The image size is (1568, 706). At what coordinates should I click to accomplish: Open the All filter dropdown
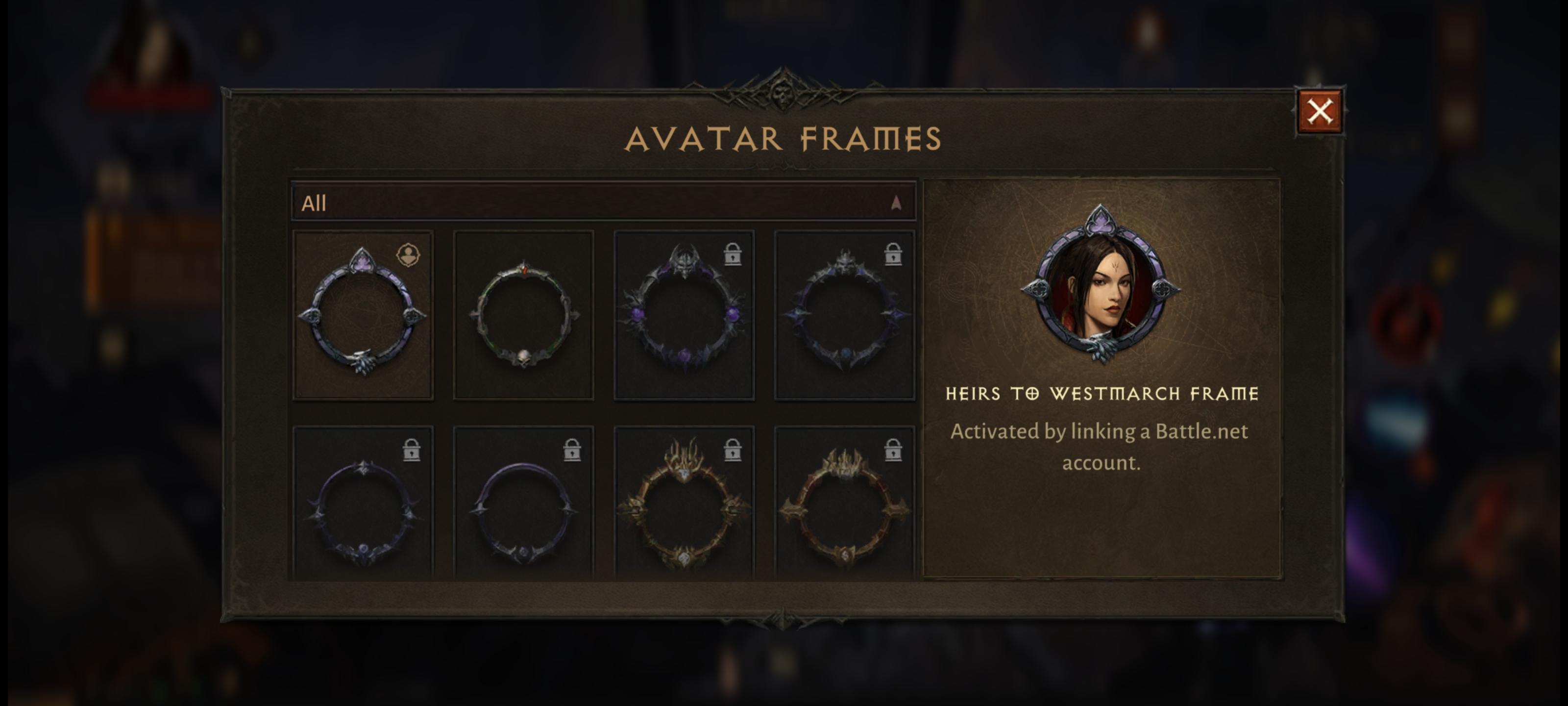tap(604, 202)
